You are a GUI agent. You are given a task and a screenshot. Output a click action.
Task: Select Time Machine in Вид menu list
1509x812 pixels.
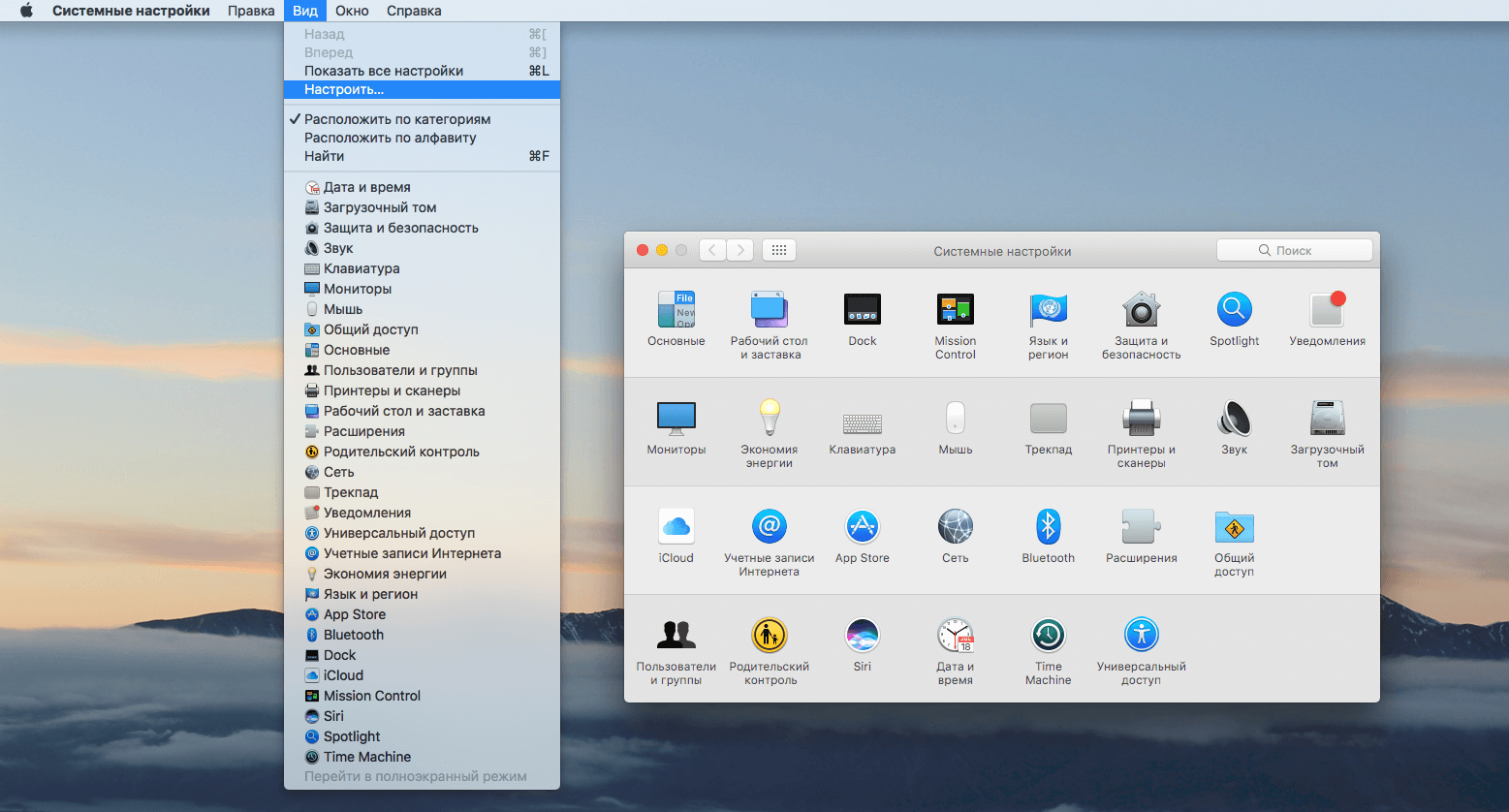point(422,757)
